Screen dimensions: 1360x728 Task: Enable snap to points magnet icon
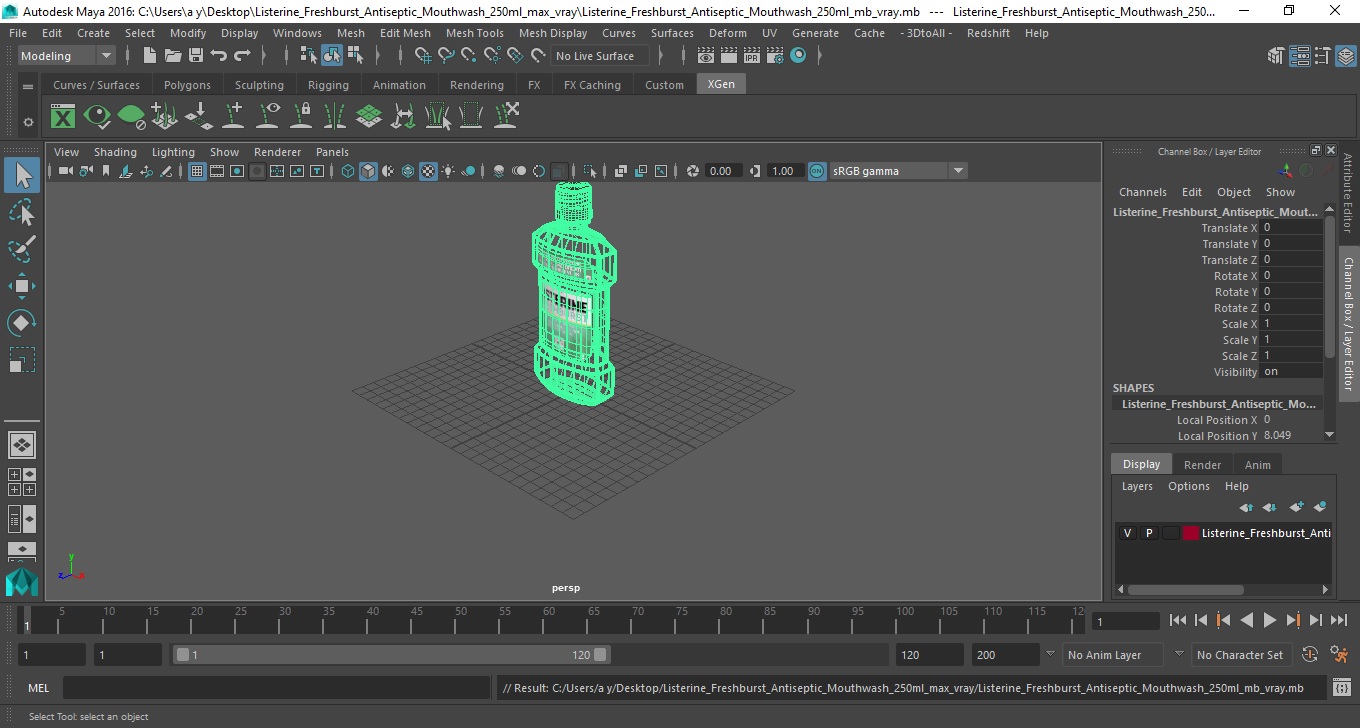click(x=469, y=56)
